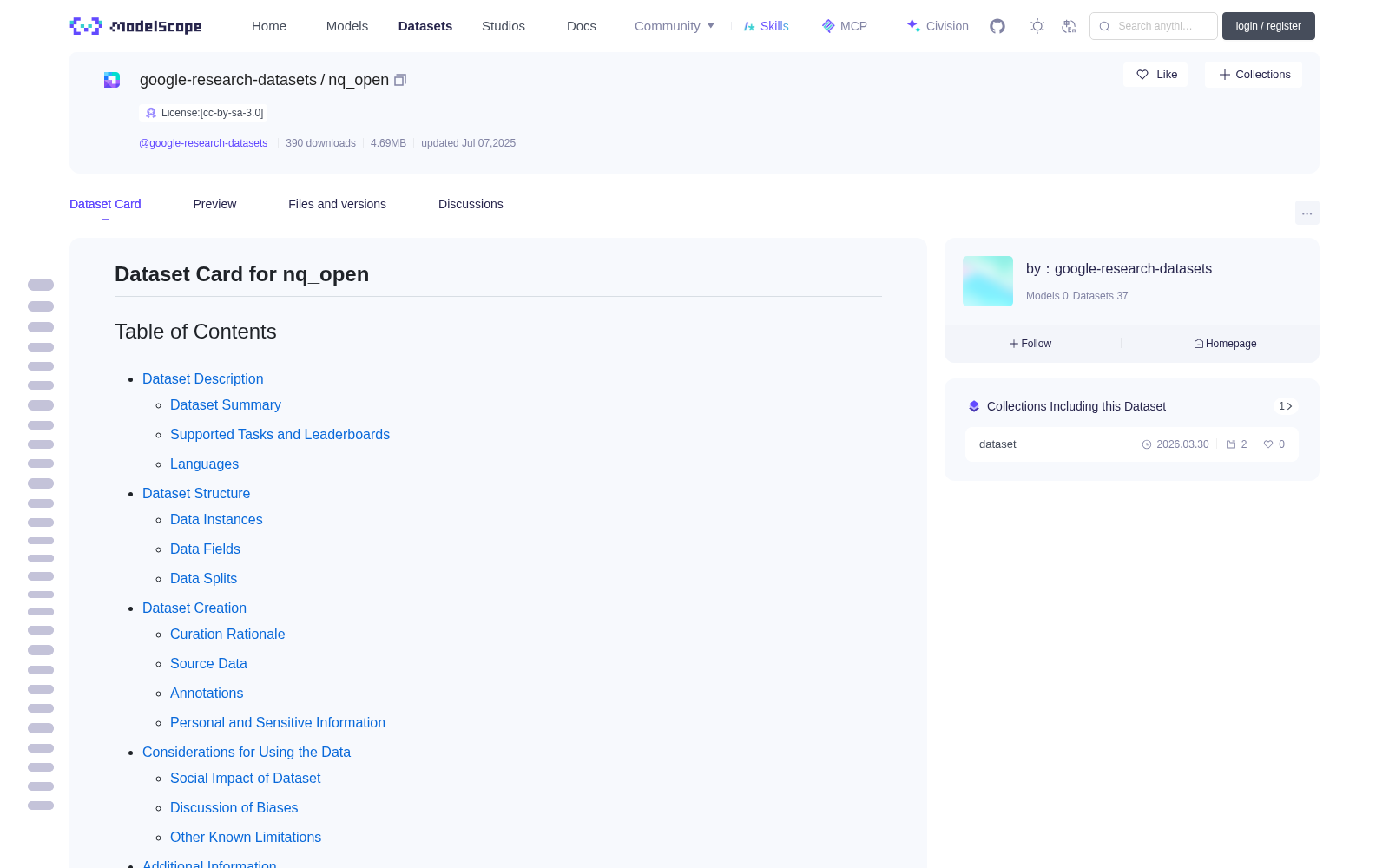Toggle light/dark theme sun icon
Screen dimensions: 1389x868
pos(1037,26)
